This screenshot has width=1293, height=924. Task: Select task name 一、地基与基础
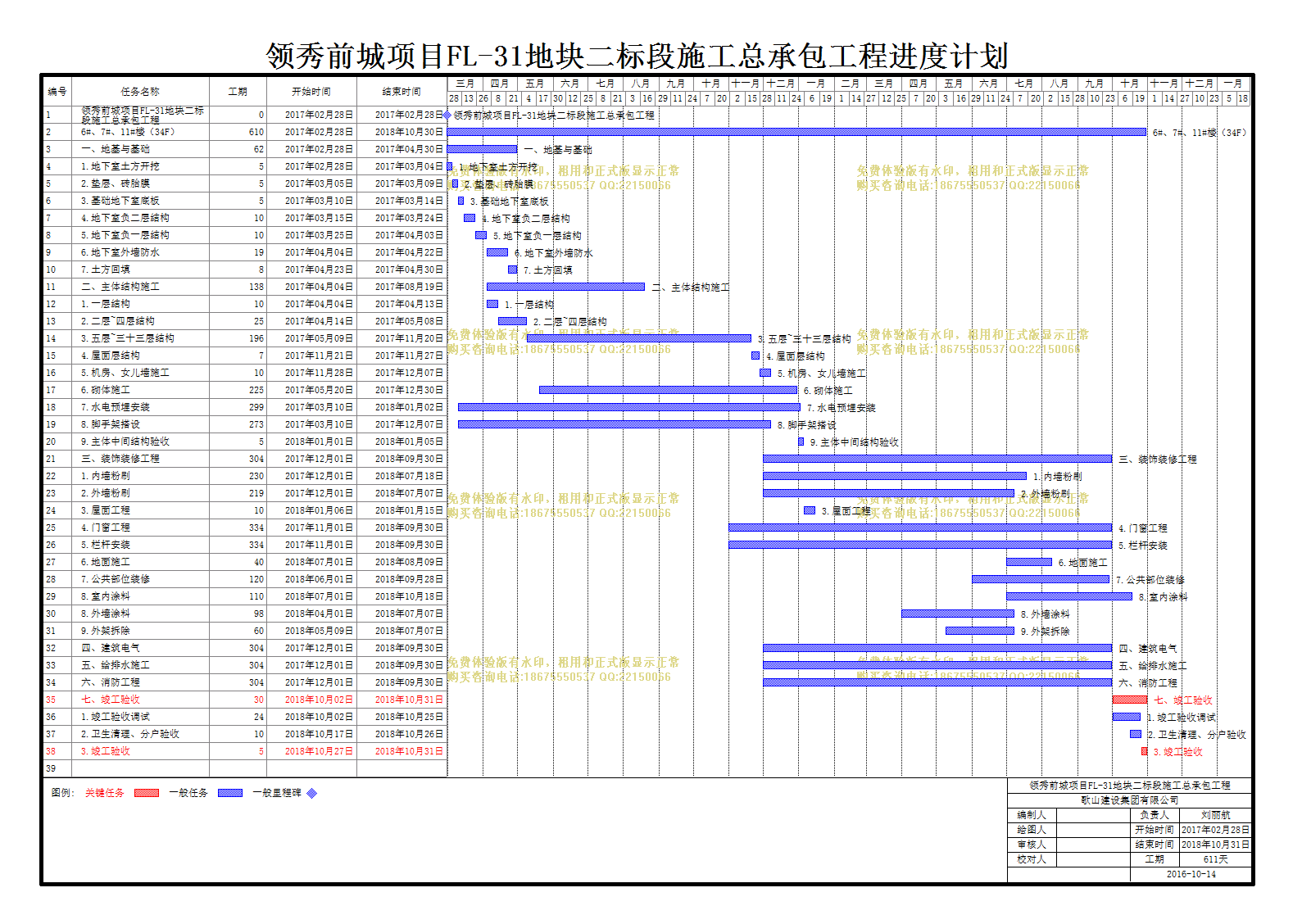tap(115, 149)
